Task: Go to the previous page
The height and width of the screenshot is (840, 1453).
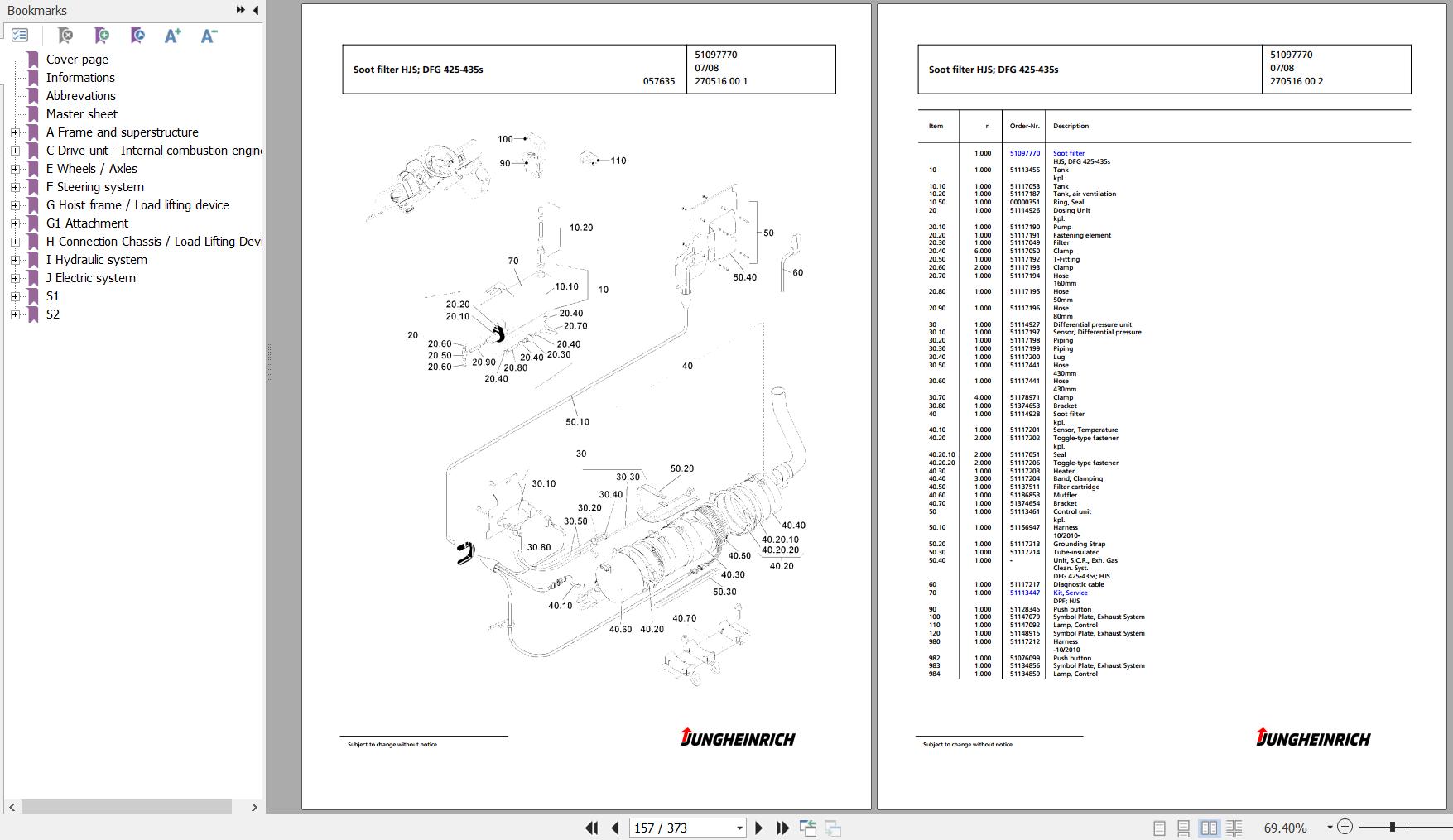Action: coord(614,828)
